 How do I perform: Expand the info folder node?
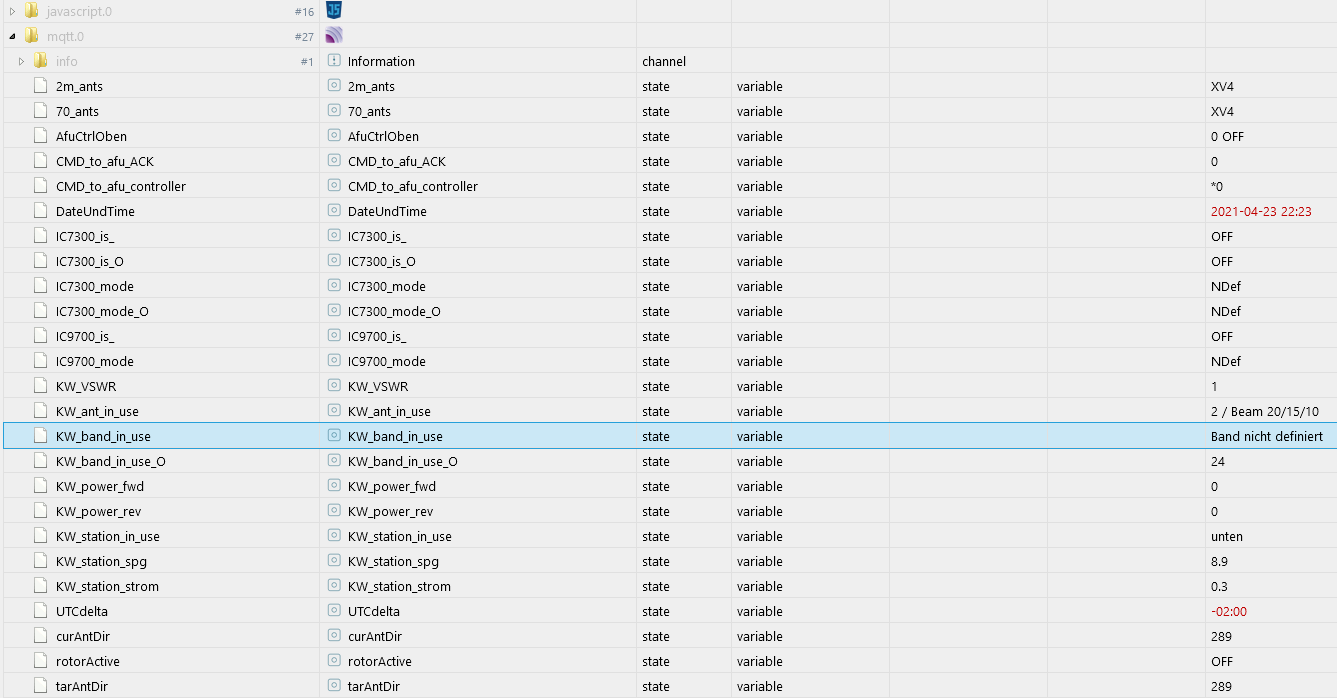pos(21,61)
